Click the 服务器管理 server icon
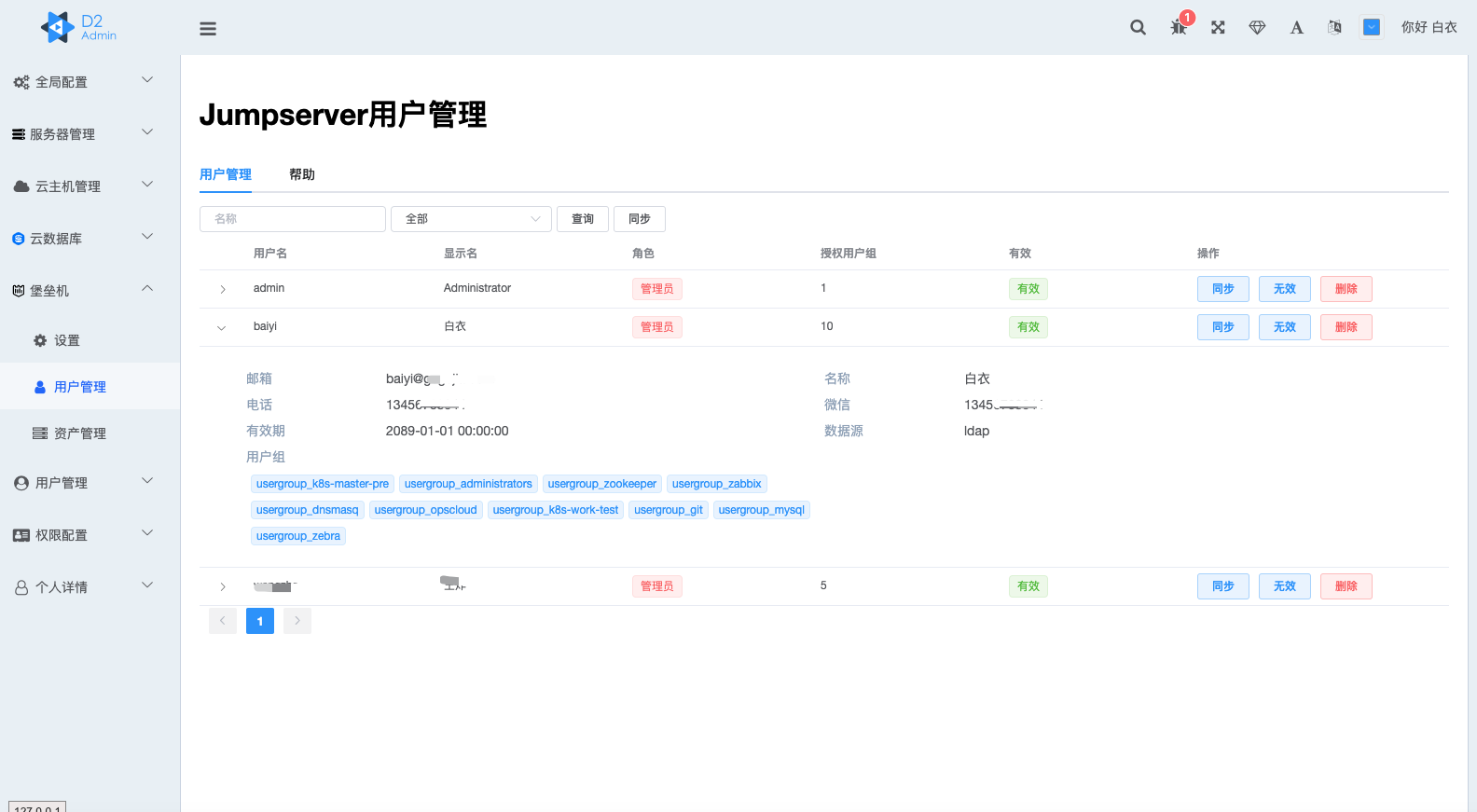The height and width of the screenshot is (812, 1477). tap(19, 134)
